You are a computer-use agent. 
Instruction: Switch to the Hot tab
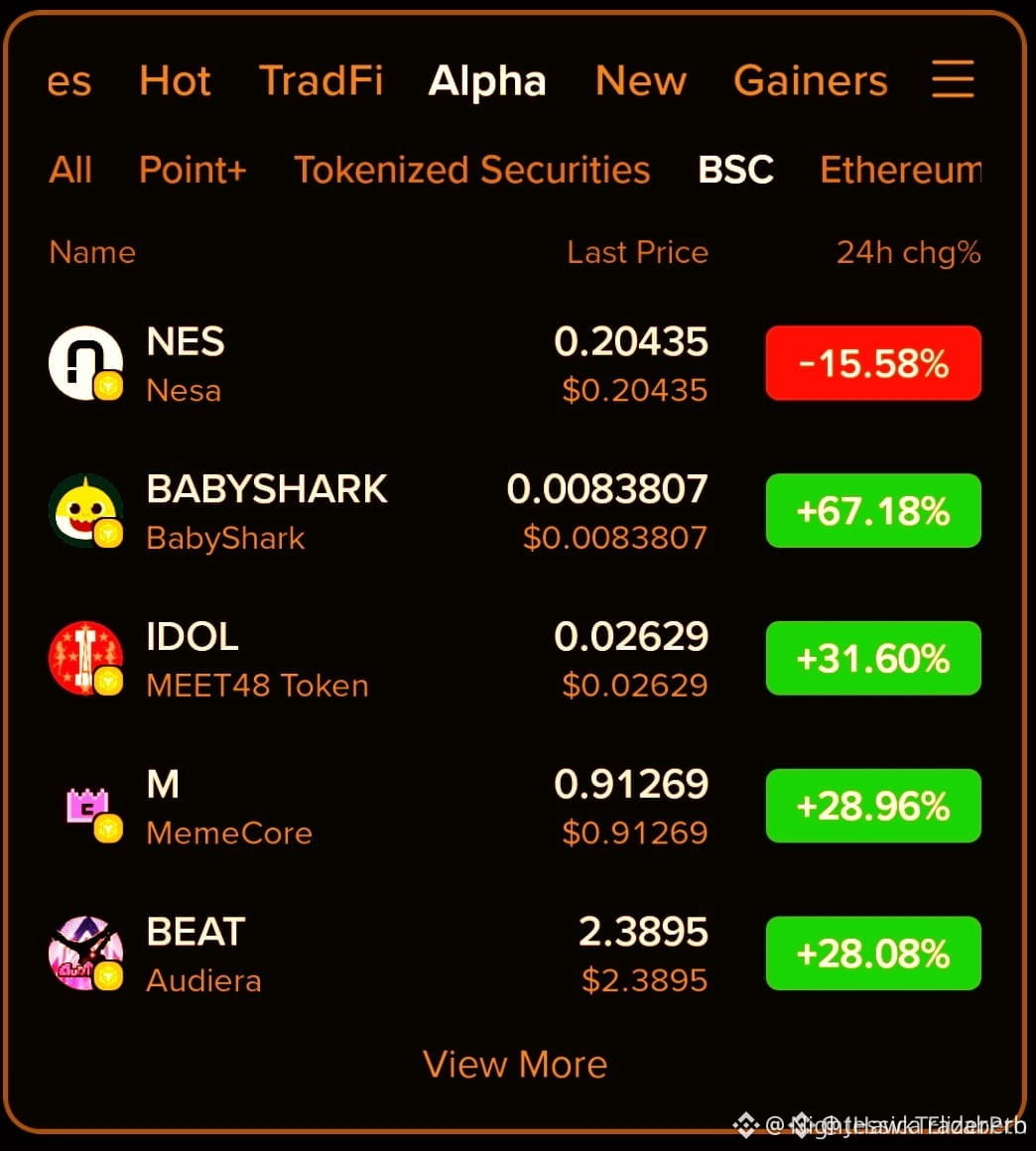[175, 80]
